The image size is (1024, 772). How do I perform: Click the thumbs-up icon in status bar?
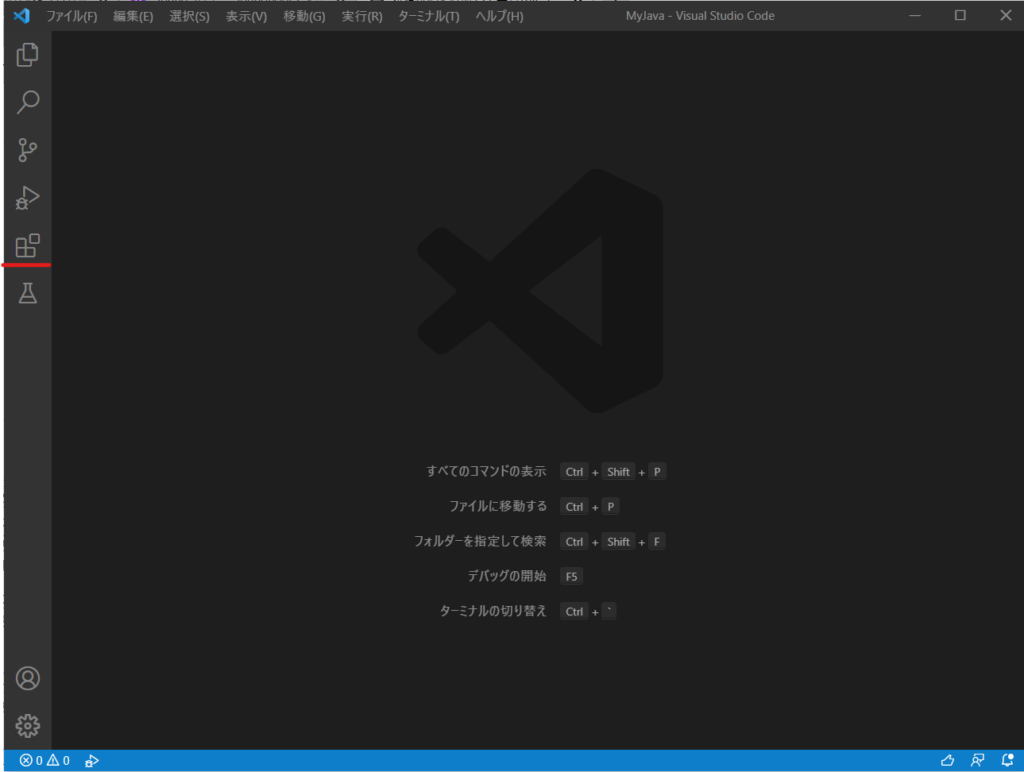point(947,761)
